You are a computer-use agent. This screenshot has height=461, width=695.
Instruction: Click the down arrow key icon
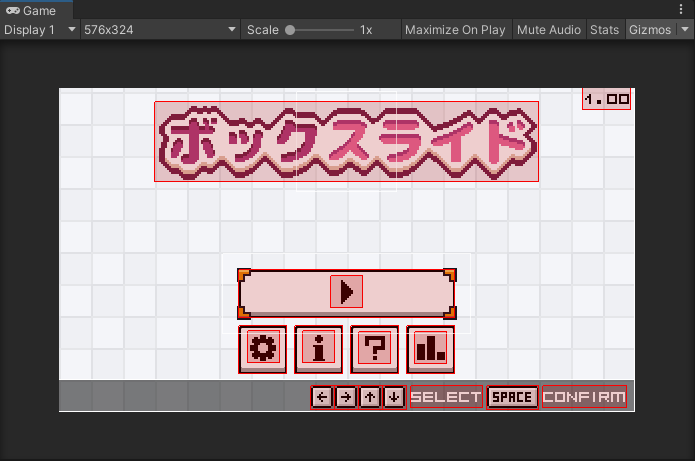point(394,397)
